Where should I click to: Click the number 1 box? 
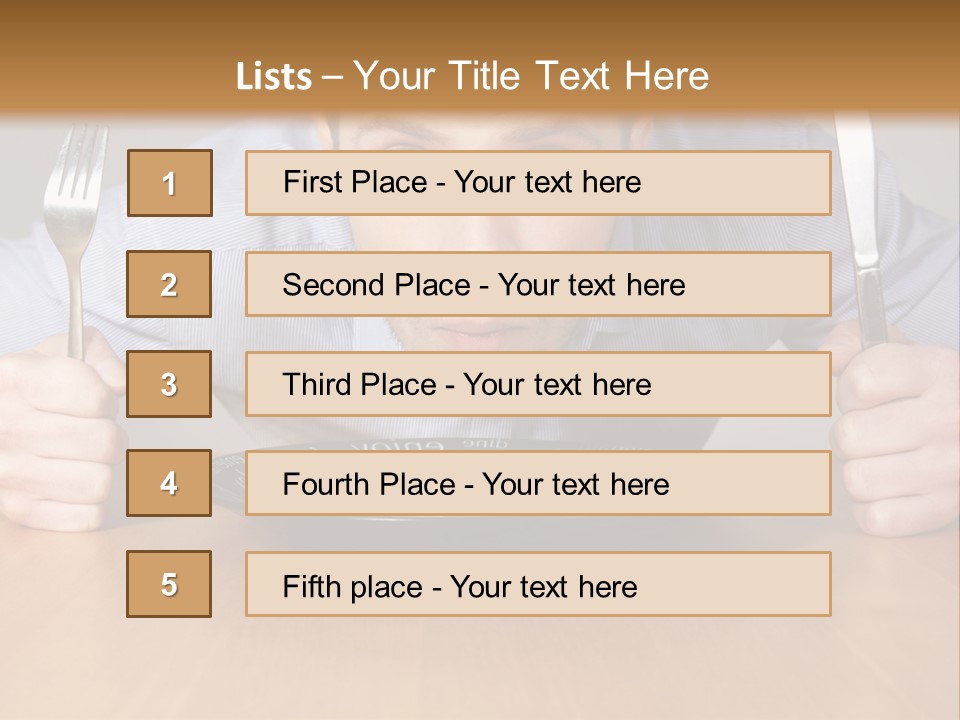(170, 183)
